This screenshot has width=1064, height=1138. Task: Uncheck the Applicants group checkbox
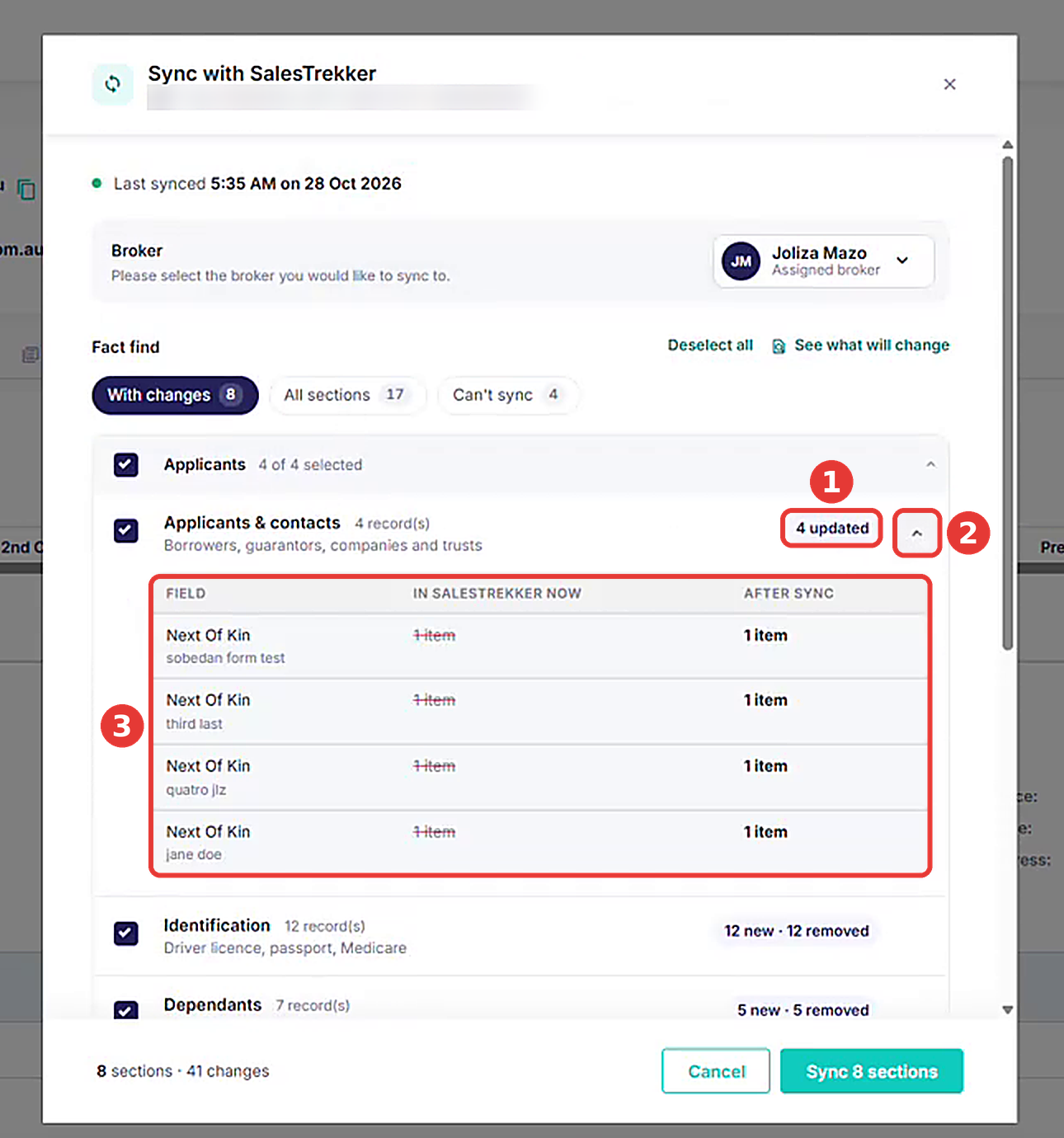(126, 464)
